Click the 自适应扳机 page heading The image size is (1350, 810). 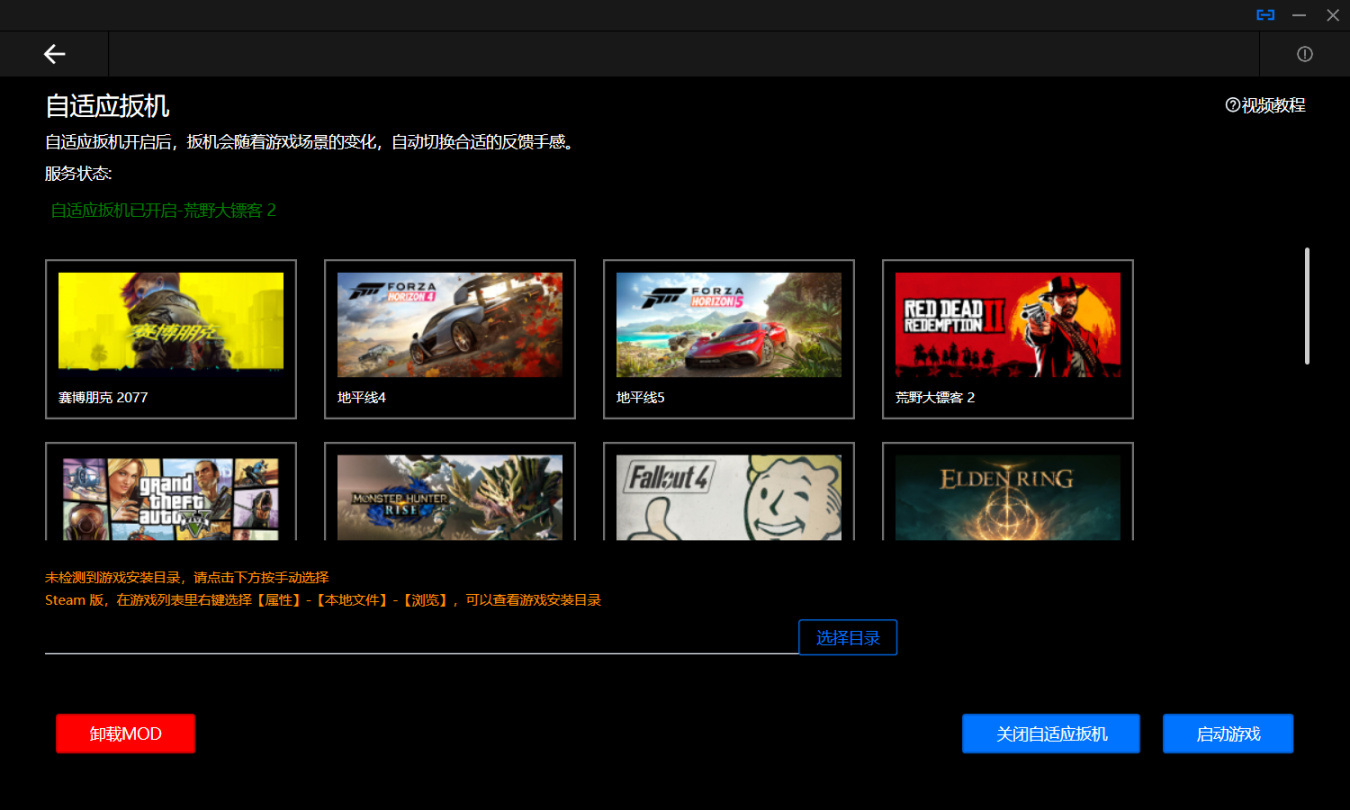tap(108, 106)
